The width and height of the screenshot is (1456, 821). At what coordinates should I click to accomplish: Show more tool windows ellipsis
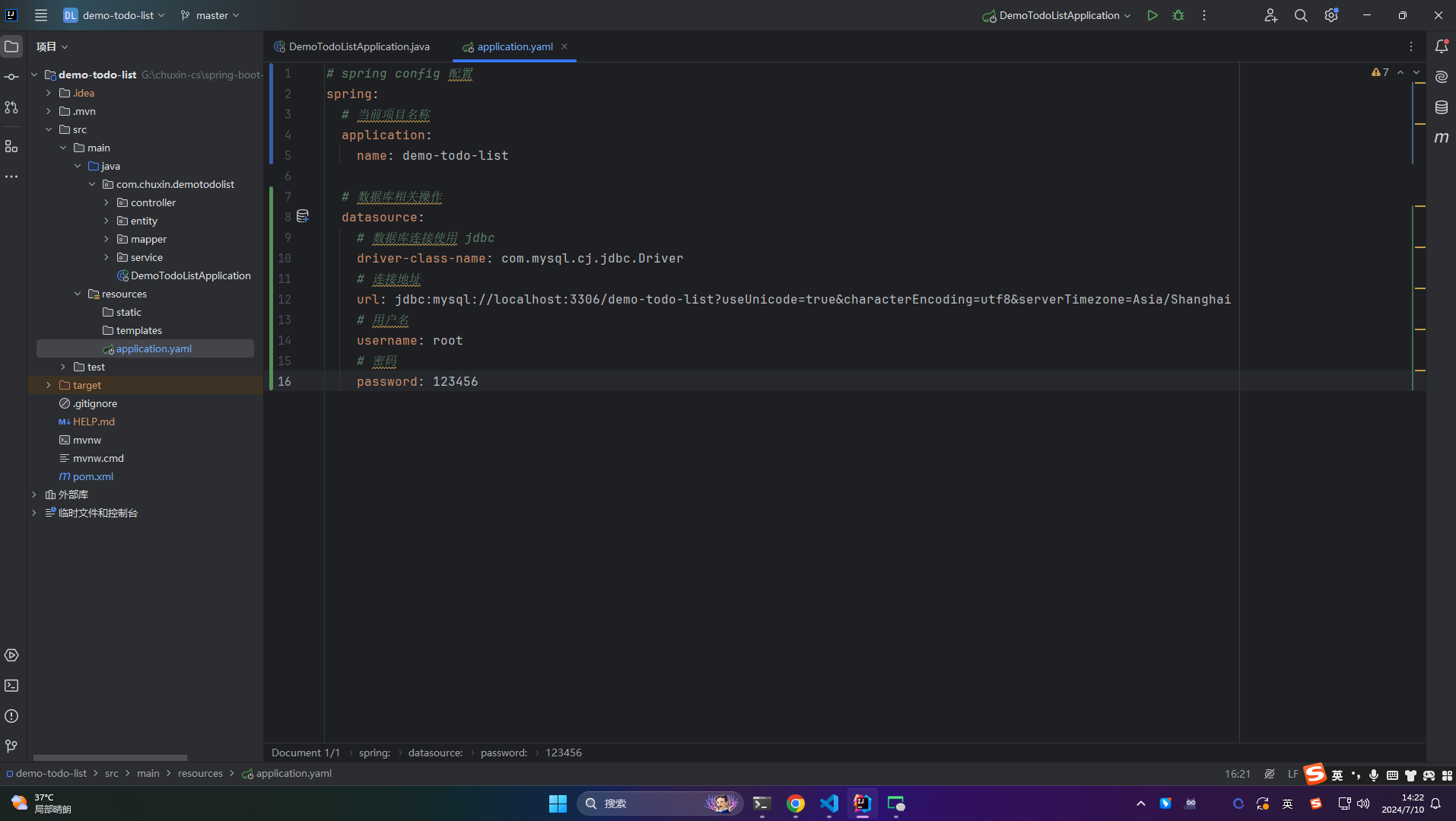11,177
